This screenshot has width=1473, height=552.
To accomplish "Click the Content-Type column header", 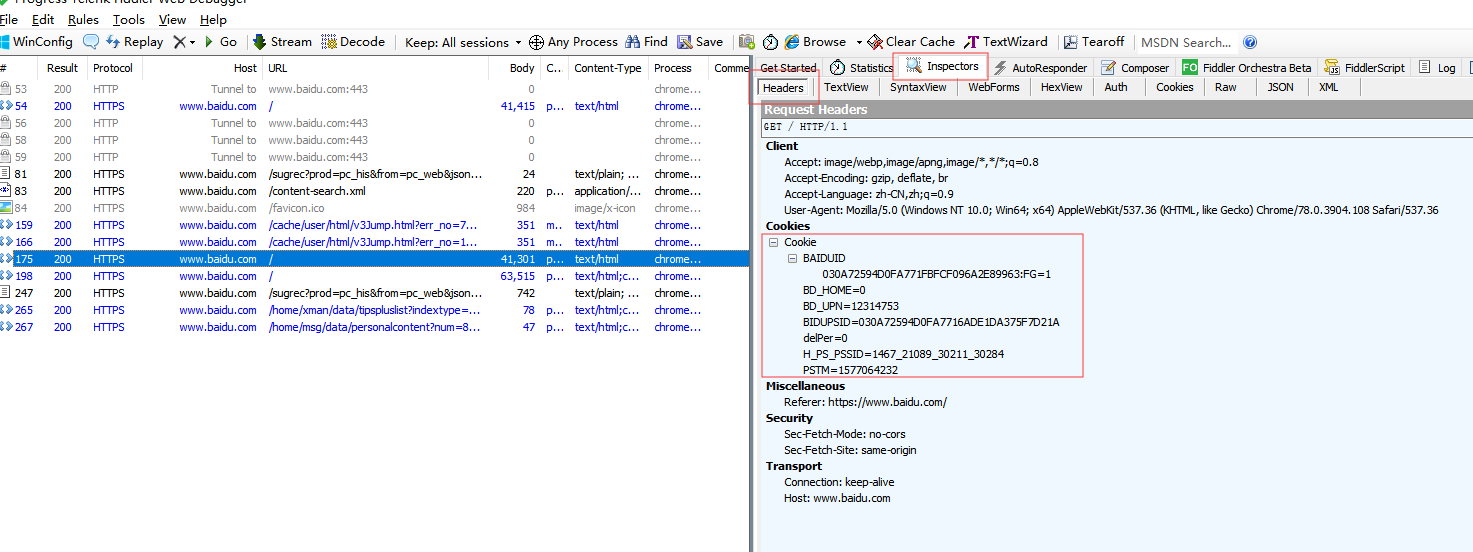I will [608, 68].
